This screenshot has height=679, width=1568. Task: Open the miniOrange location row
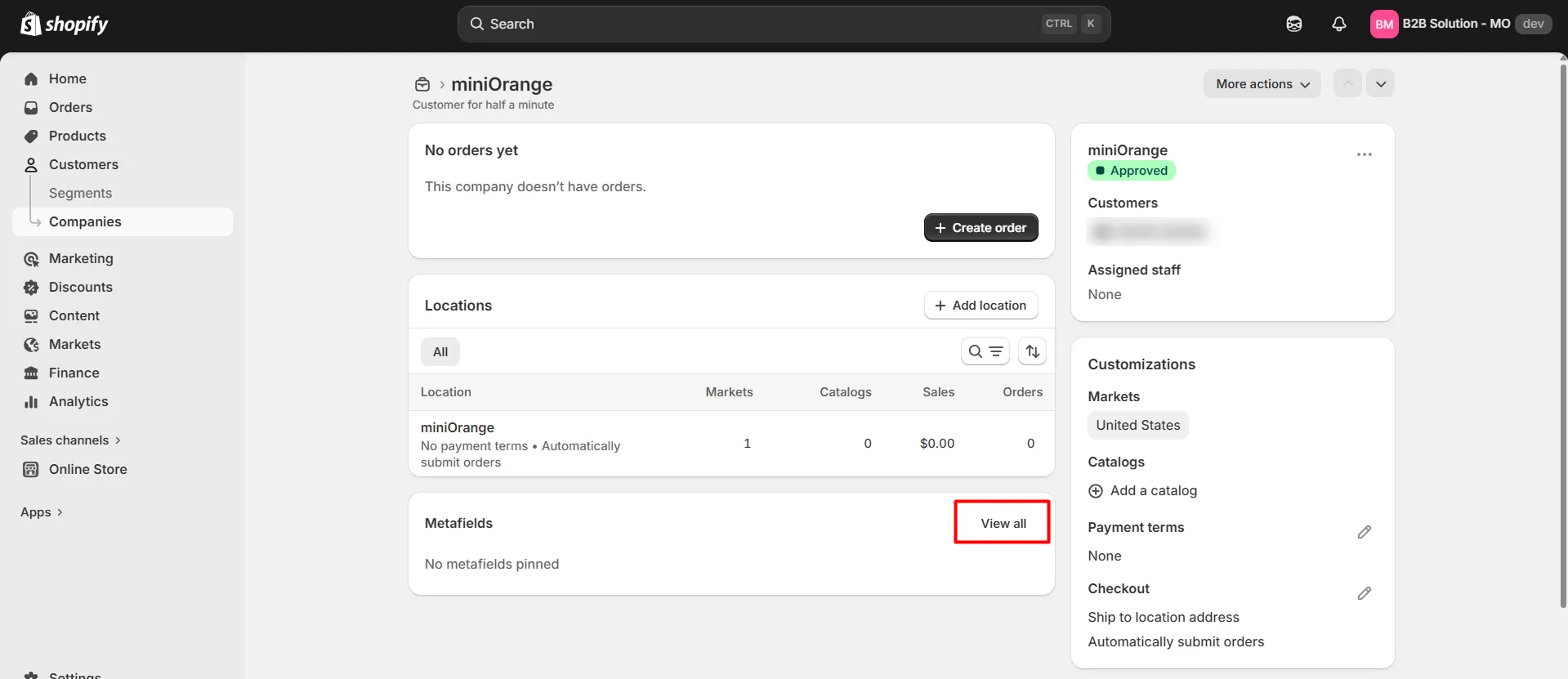click(x=458, y=427)
